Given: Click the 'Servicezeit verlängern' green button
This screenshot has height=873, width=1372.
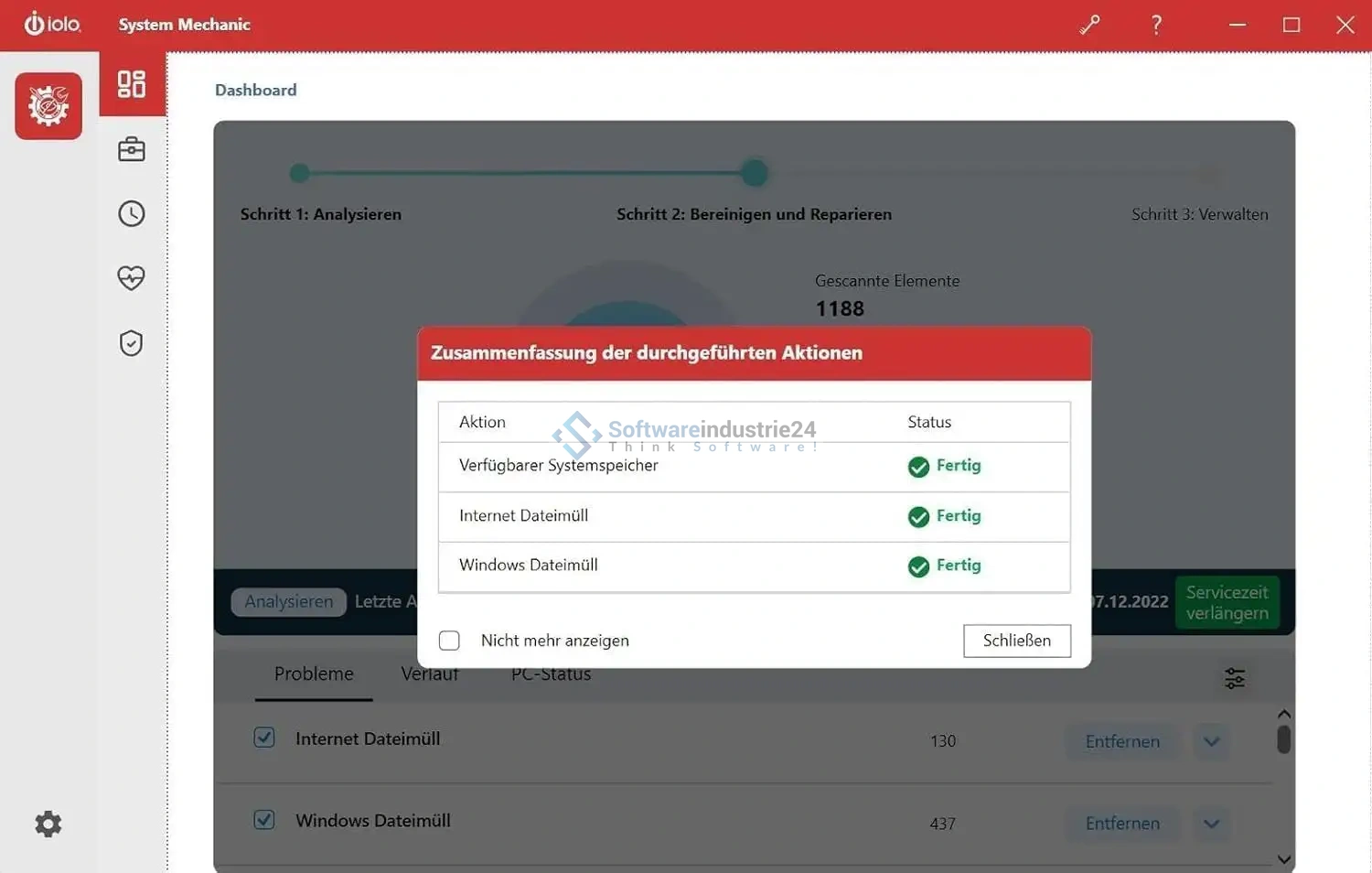Looking at the screenshot, I should click(x=1227, y=602).
